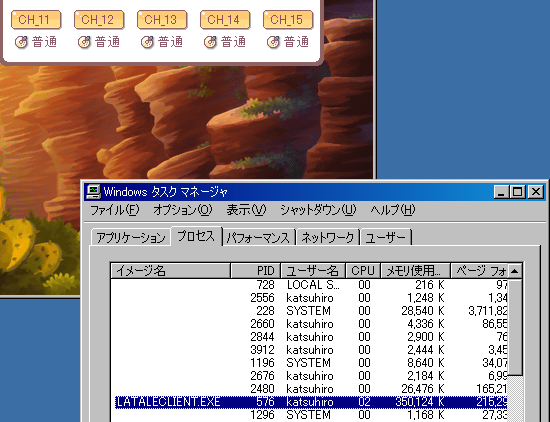The height and width of the screenshot is (422, 550).
Task: Click 普通 label under CH_13
Action: coord(170,42)
